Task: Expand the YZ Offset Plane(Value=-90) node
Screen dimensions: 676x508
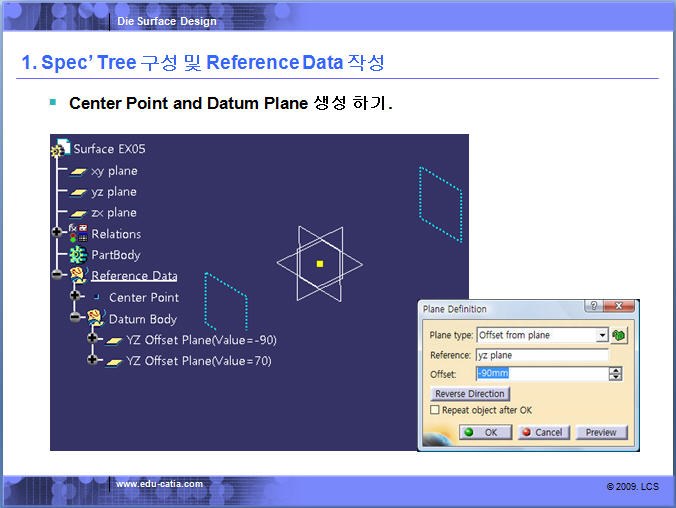Action: pos(92,339)
